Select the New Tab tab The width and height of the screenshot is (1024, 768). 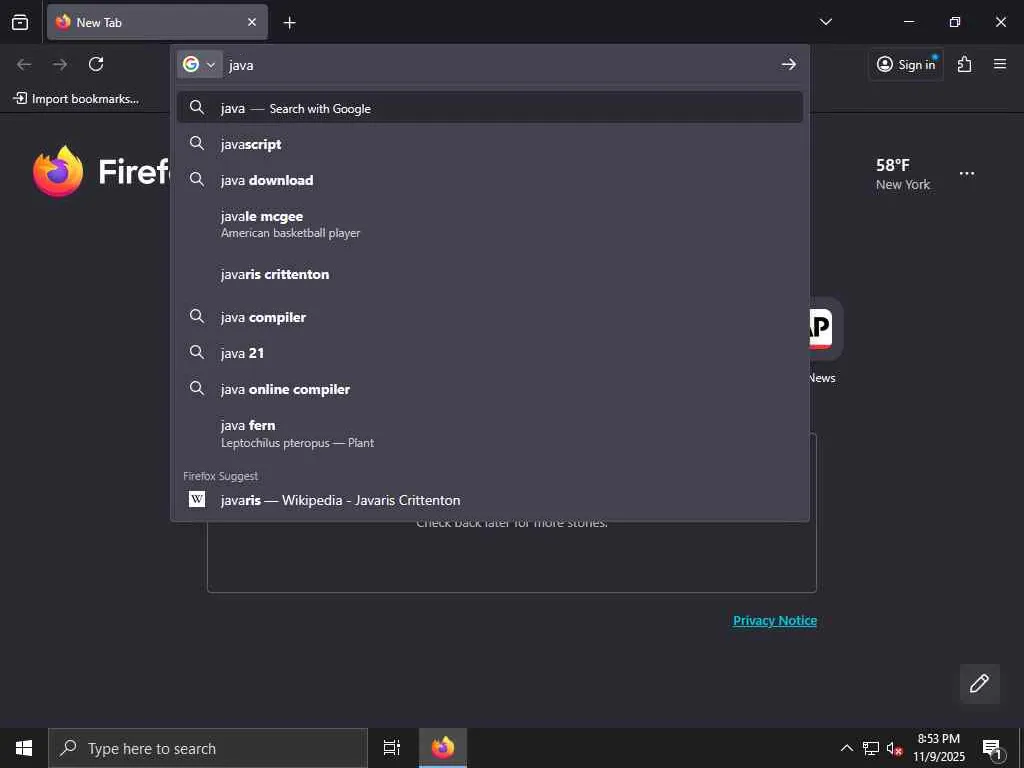coord(157,22)
